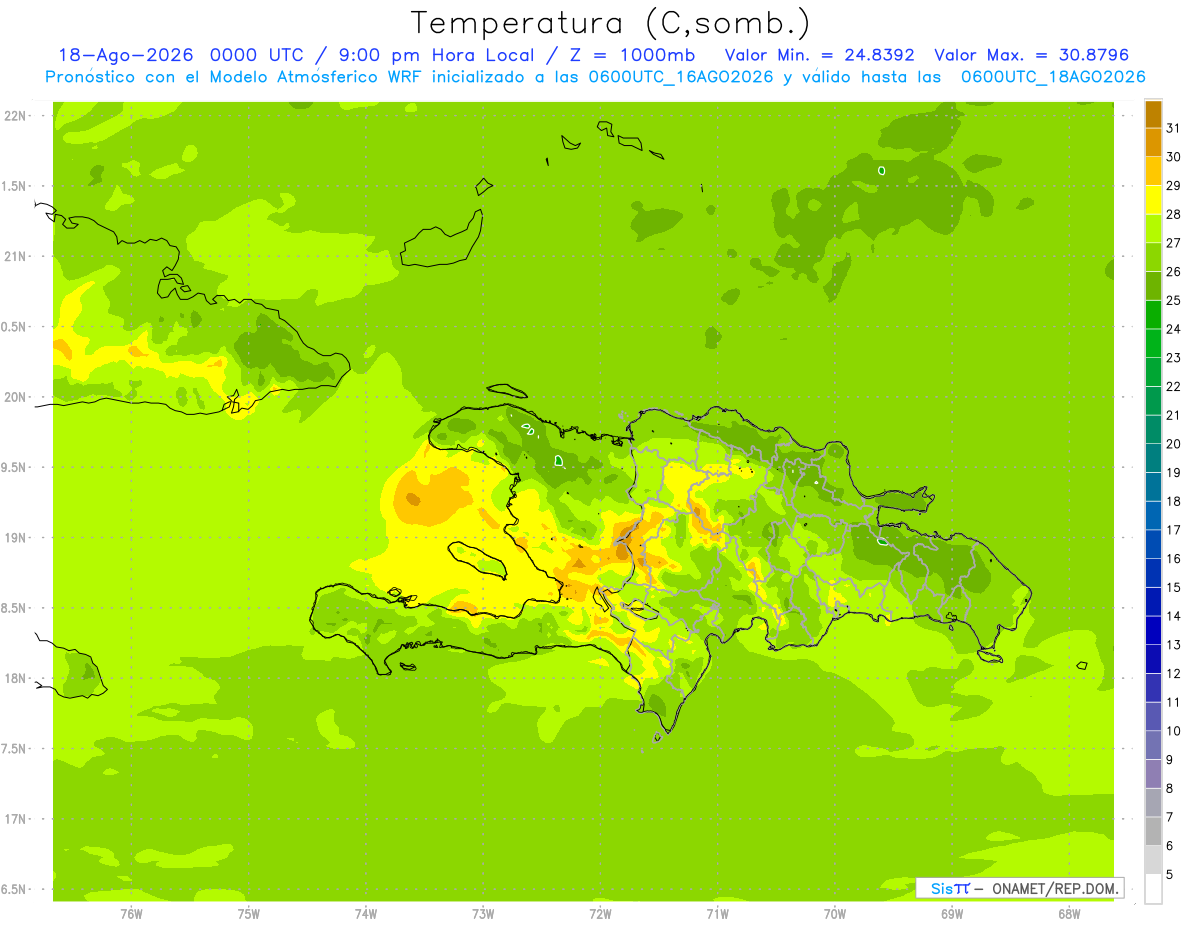The width and height of the screenshot is (1200, 927).
Task: Click the colorbar label '10'
Action: (x=1174, y=731)
